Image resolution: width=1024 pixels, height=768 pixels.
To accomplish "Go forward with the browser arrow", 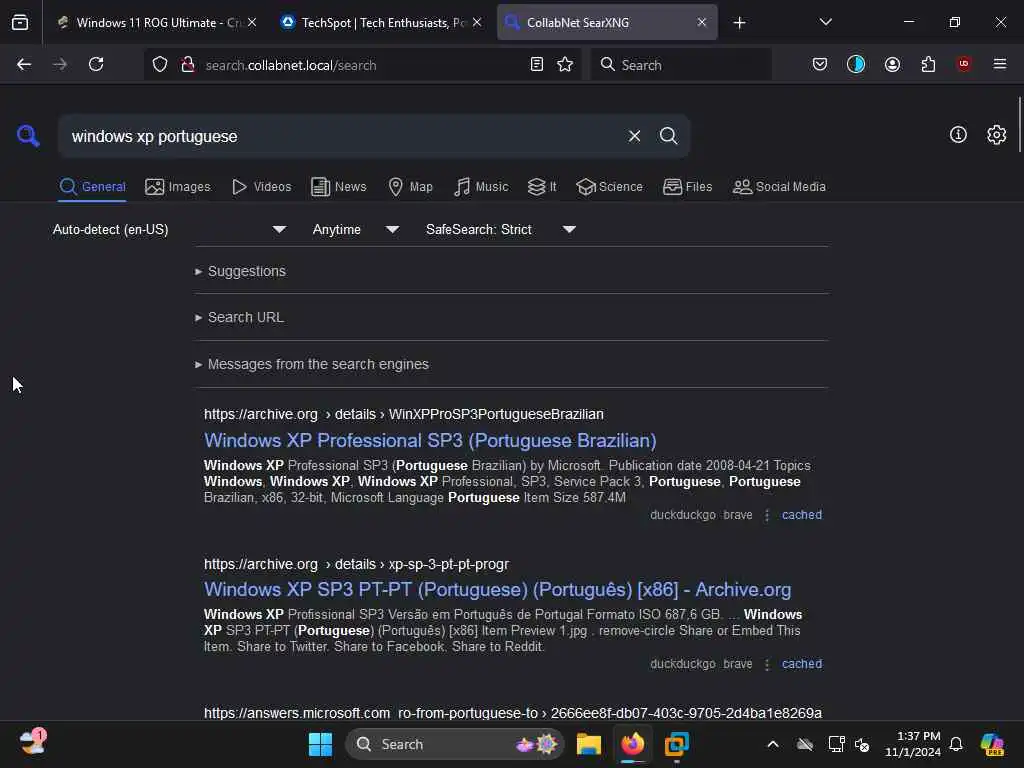I will (59, 64).
